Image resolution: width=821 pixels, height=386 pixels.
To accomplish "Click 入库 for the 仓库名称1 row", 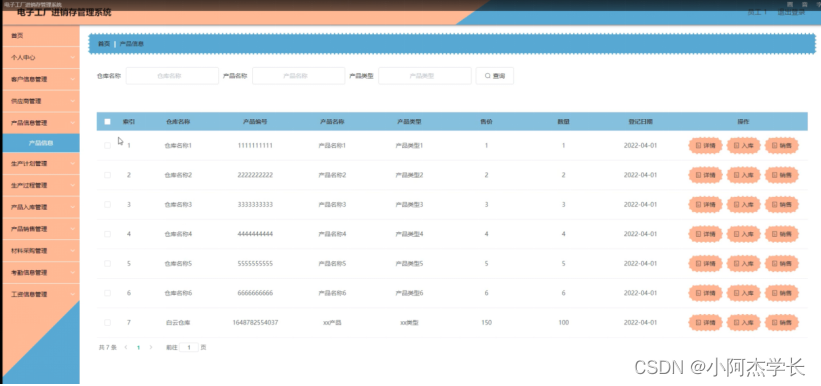I will click(x=744, y=146).
